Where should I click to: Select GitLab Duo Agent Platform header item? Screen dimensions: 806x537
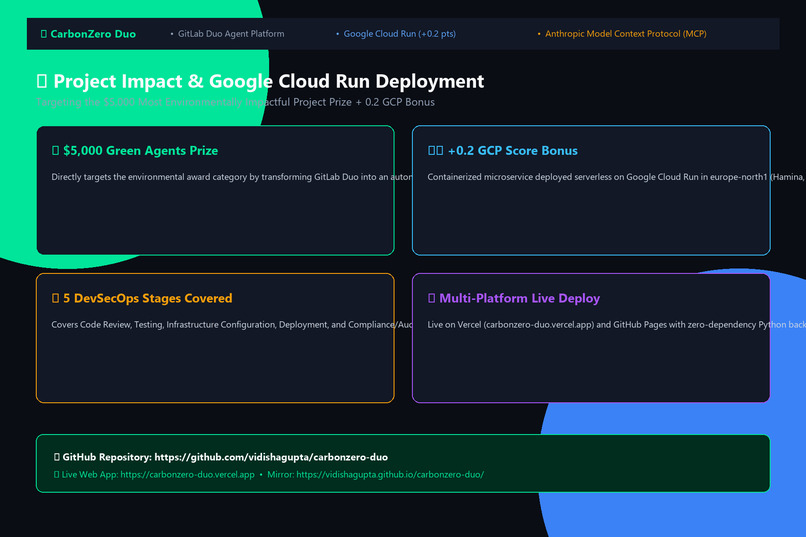[x=231, y=34]
